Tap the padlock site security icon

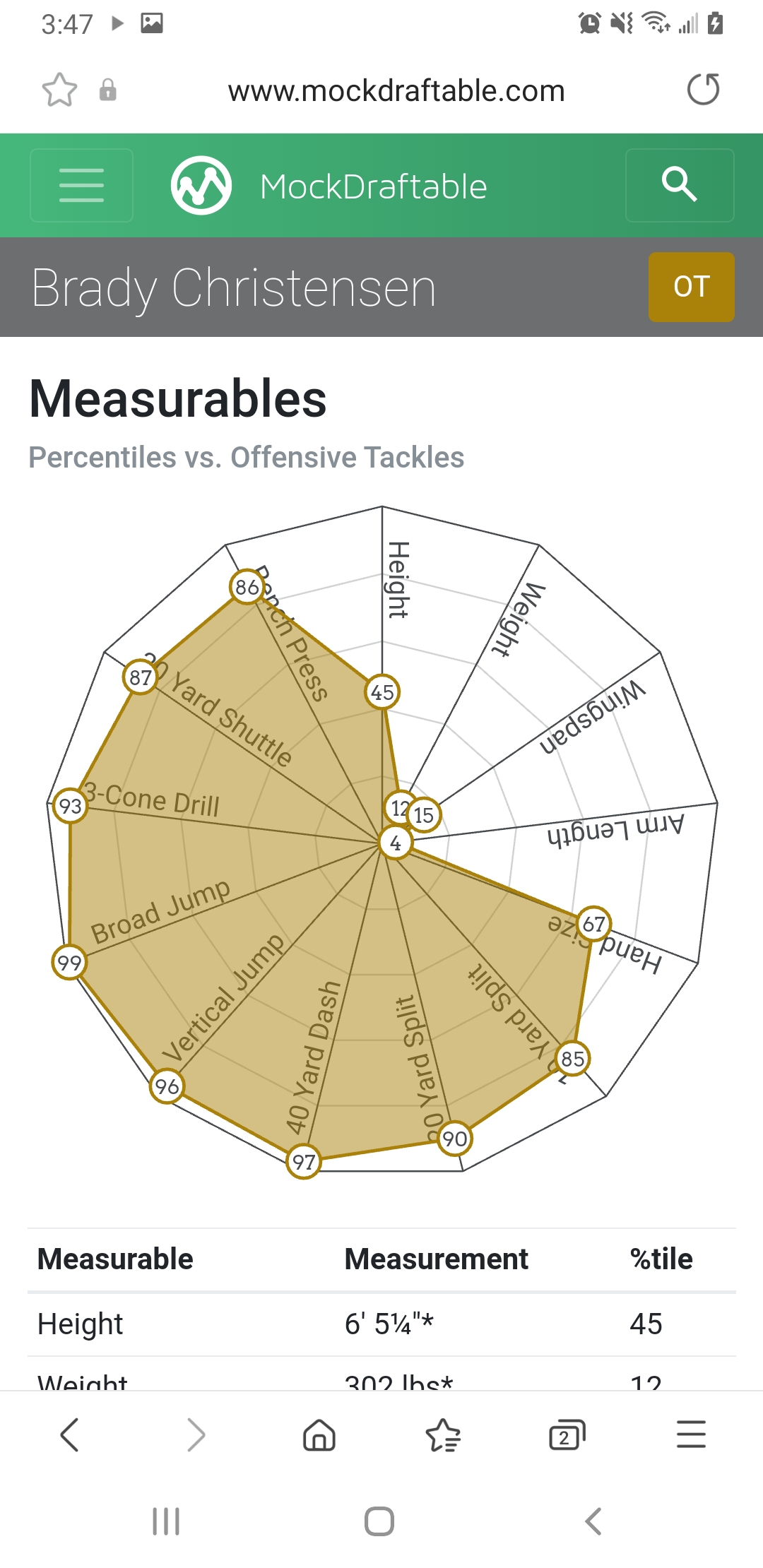click(x=107, y=90)
